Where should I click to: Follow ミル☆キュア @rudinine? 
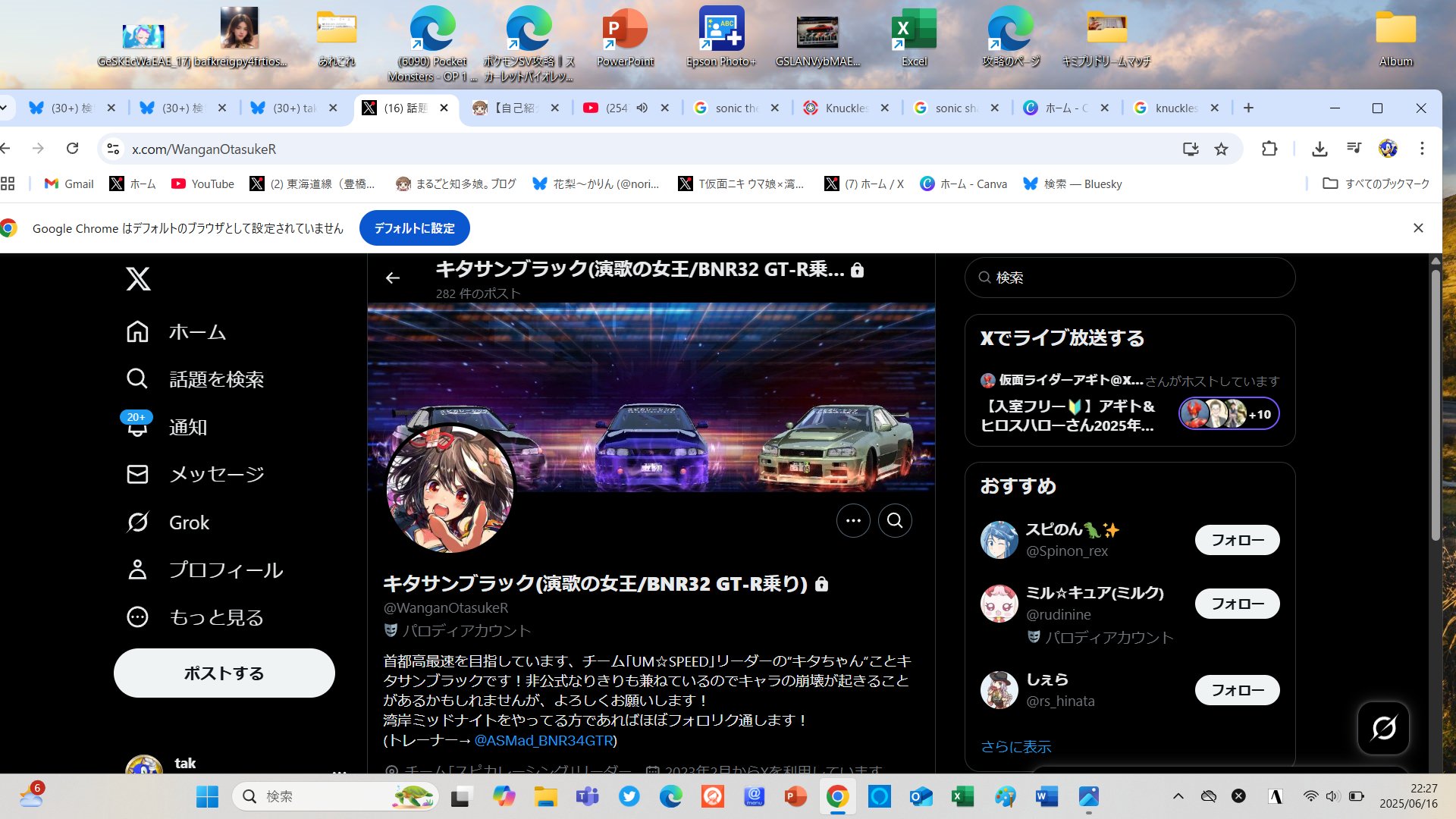(1237, 604)
